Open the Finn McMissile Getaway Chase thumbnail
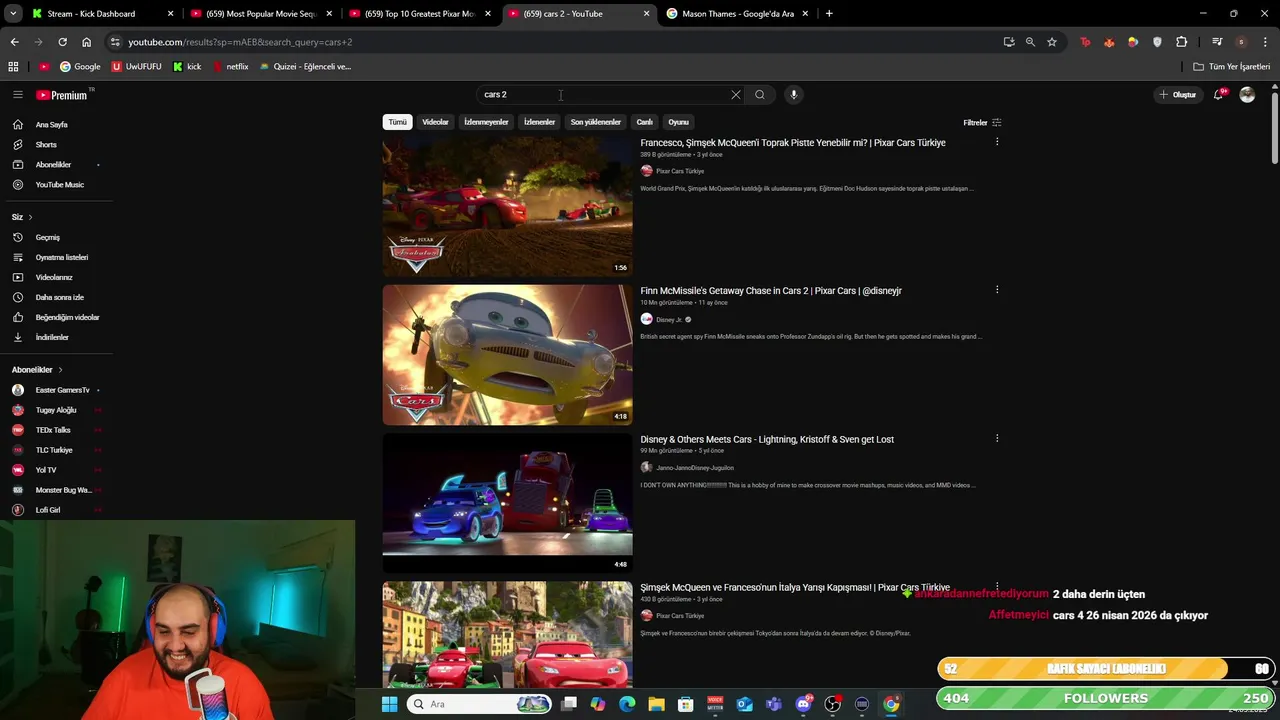Screen dimensions: 1280x720 pos(507,355)
